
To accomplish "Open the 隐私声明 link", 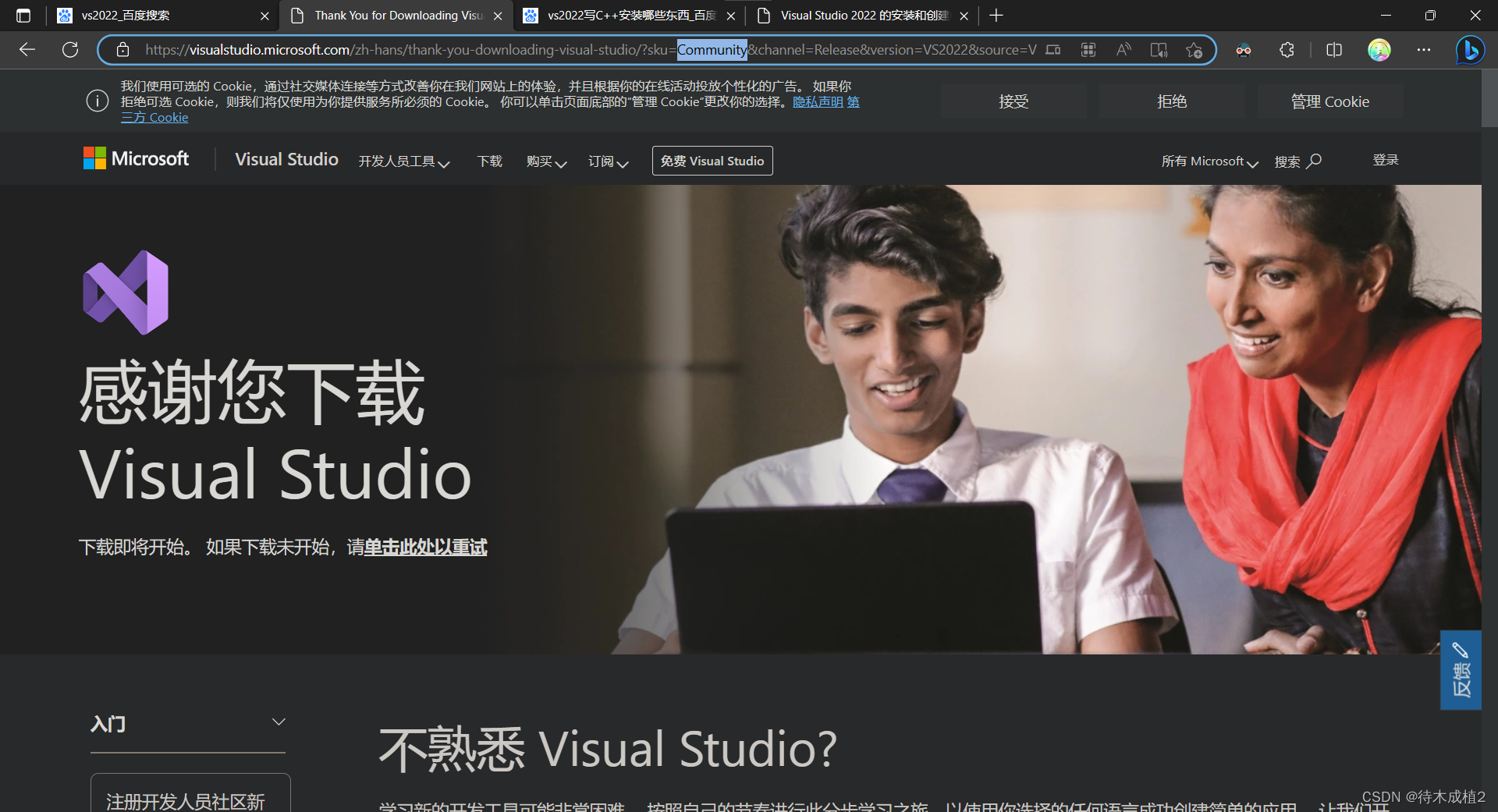I will pyautogui.click(x=818, y=102).
